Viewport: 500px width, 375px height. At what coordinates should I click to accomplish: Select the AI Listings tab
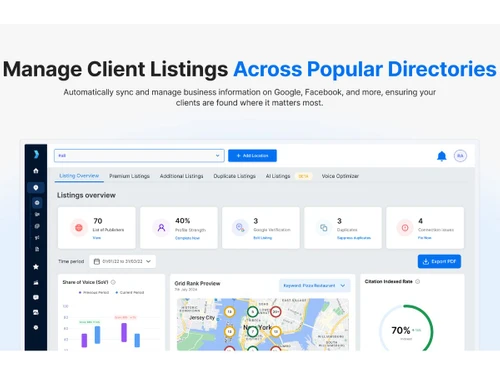coord(278,176)
